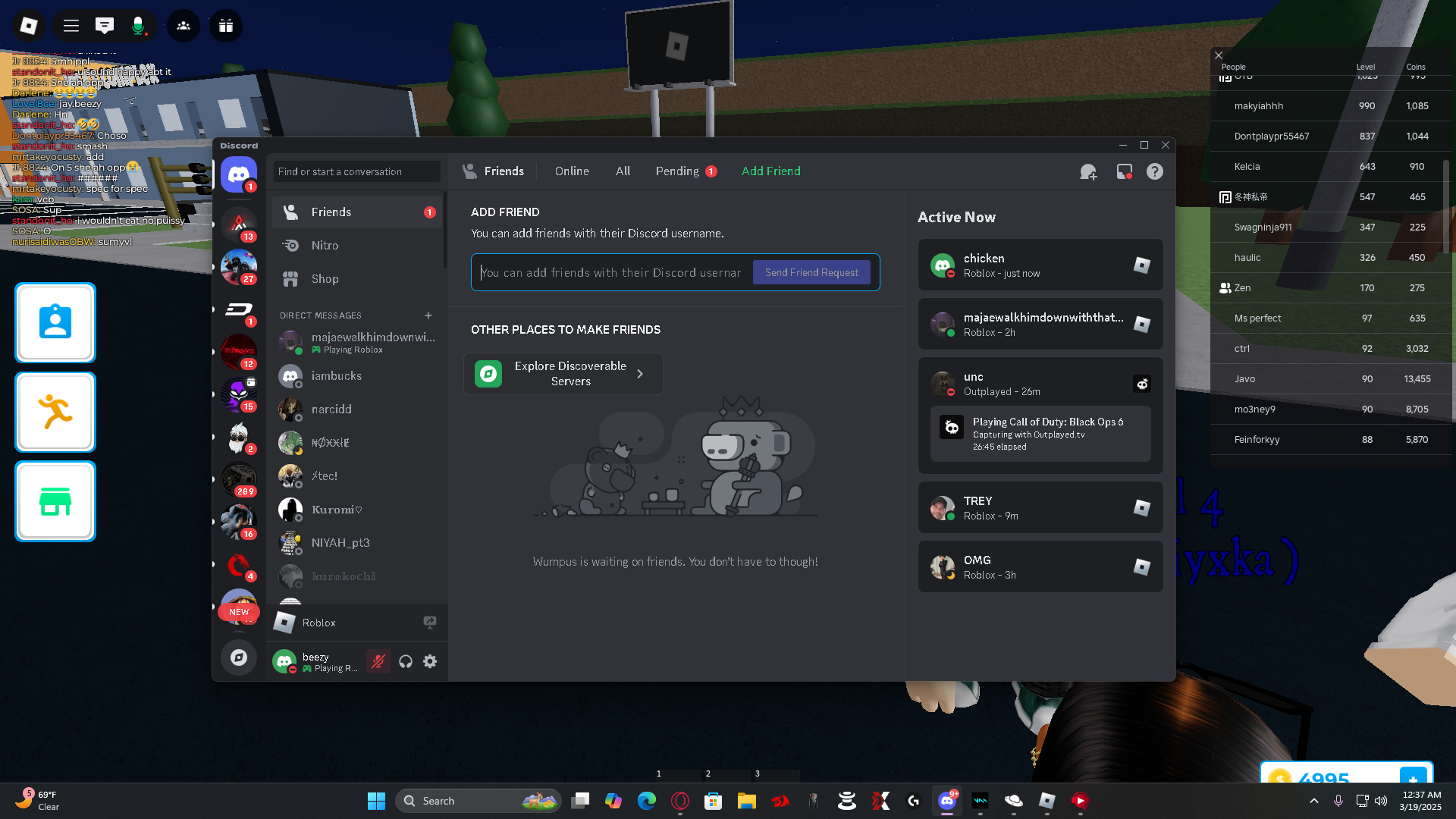This screenshot has height=819, width=1456.
Task: Open DM with Xtec!
Action: tap(357, 476)
